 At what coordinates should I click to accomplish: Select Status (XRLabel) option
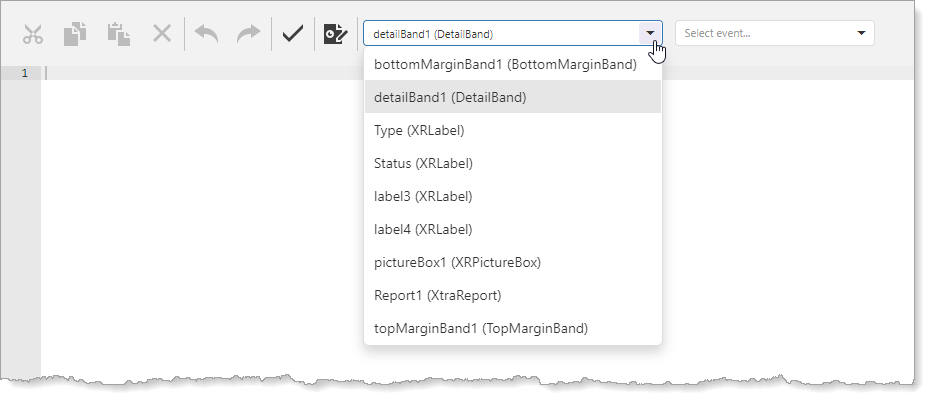[513, 163]
